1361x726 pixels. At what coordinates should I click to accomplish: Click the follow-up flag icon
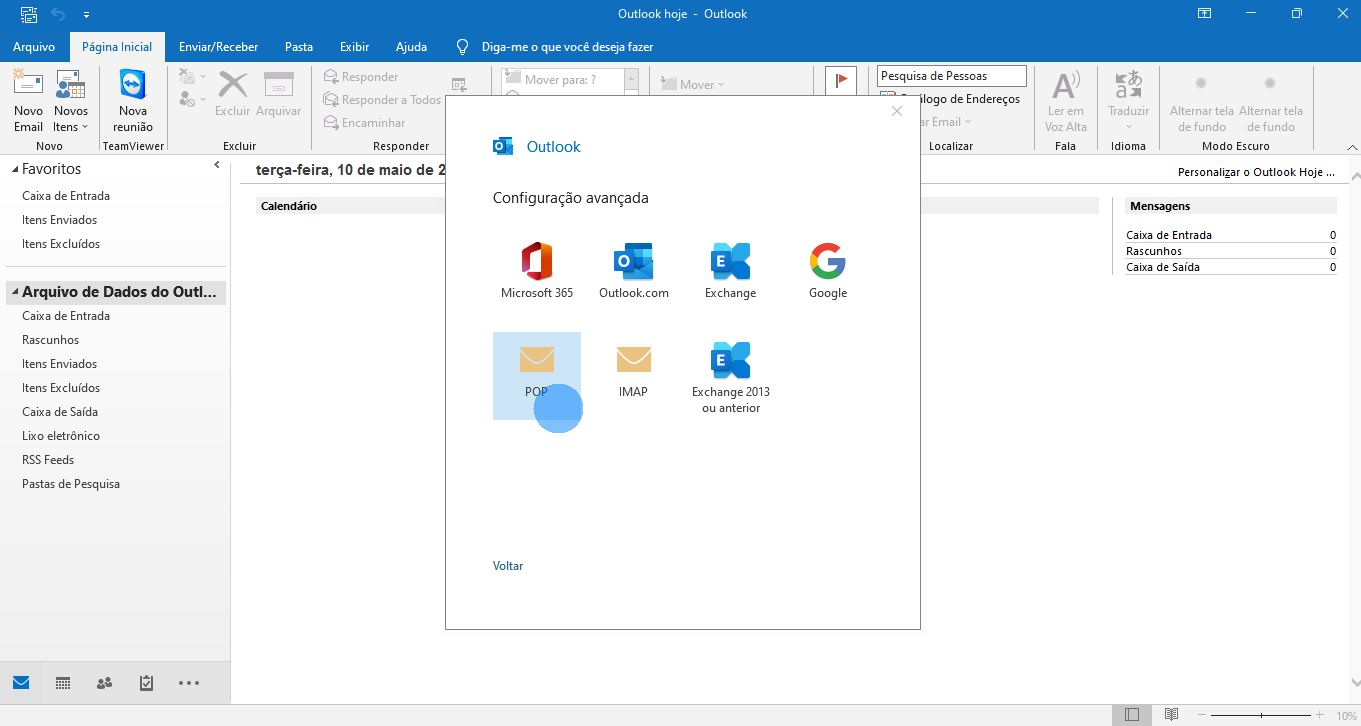(x=841, y=80)
